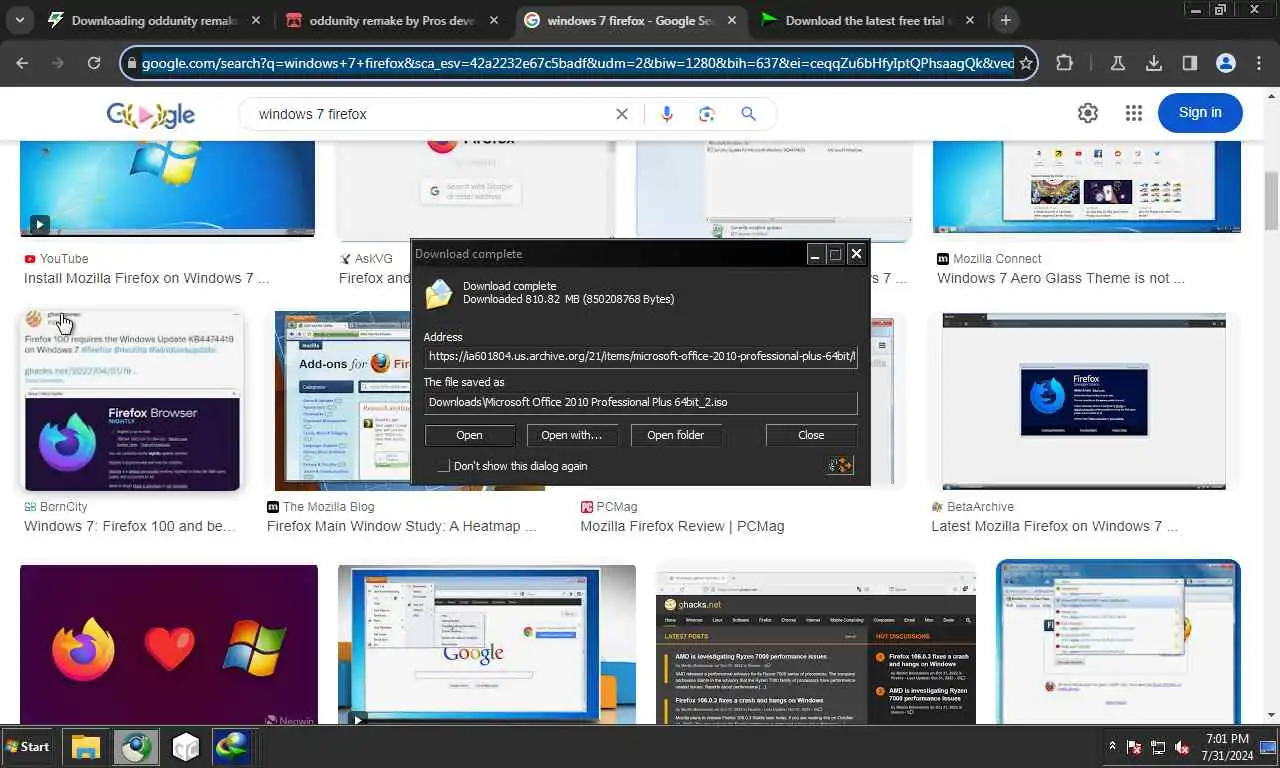1280x768 pixels.
Task: Open the white cube app on taskbar
Action: tap(185, 747)
